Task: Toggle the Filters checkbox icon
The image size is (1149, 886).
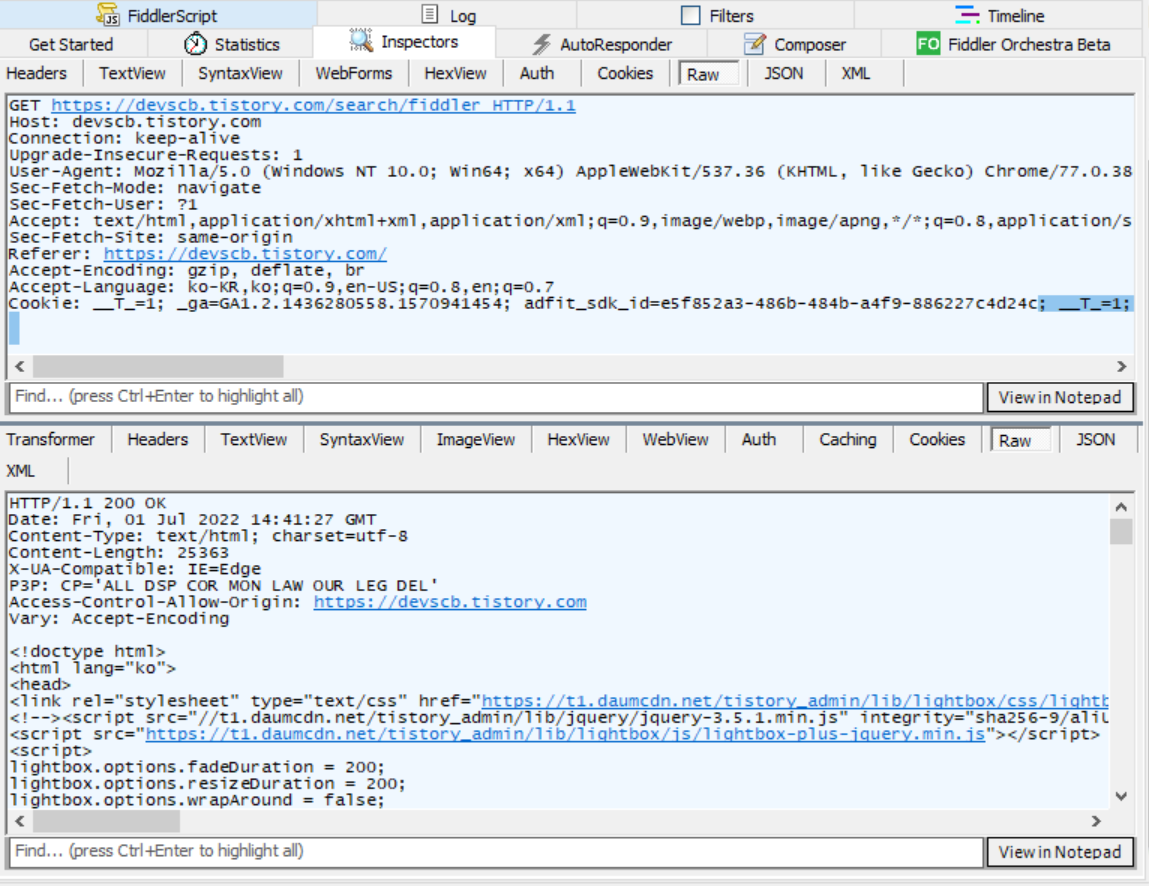Action: click(x=689, y=14)
